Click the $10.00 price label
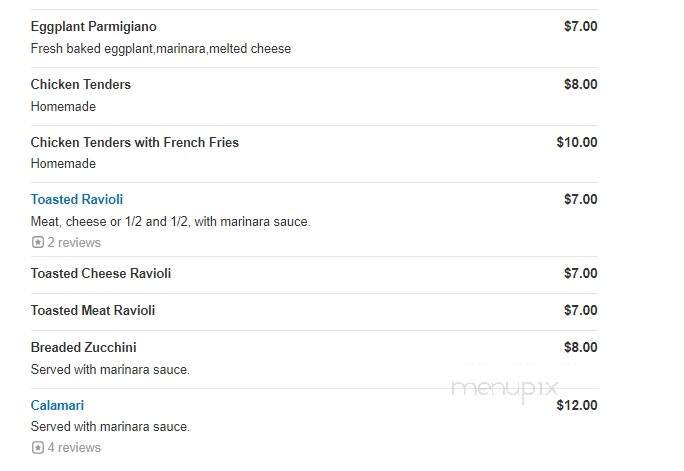This screenshot has height=471, width=684. pos(577,143)
